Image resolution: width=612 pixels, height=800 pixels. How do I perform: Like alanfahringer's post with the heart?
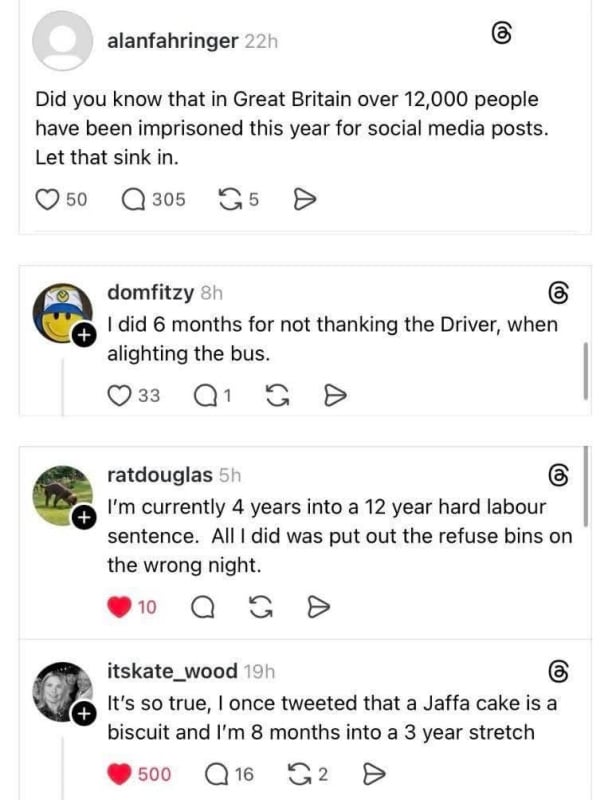(47, 200)
